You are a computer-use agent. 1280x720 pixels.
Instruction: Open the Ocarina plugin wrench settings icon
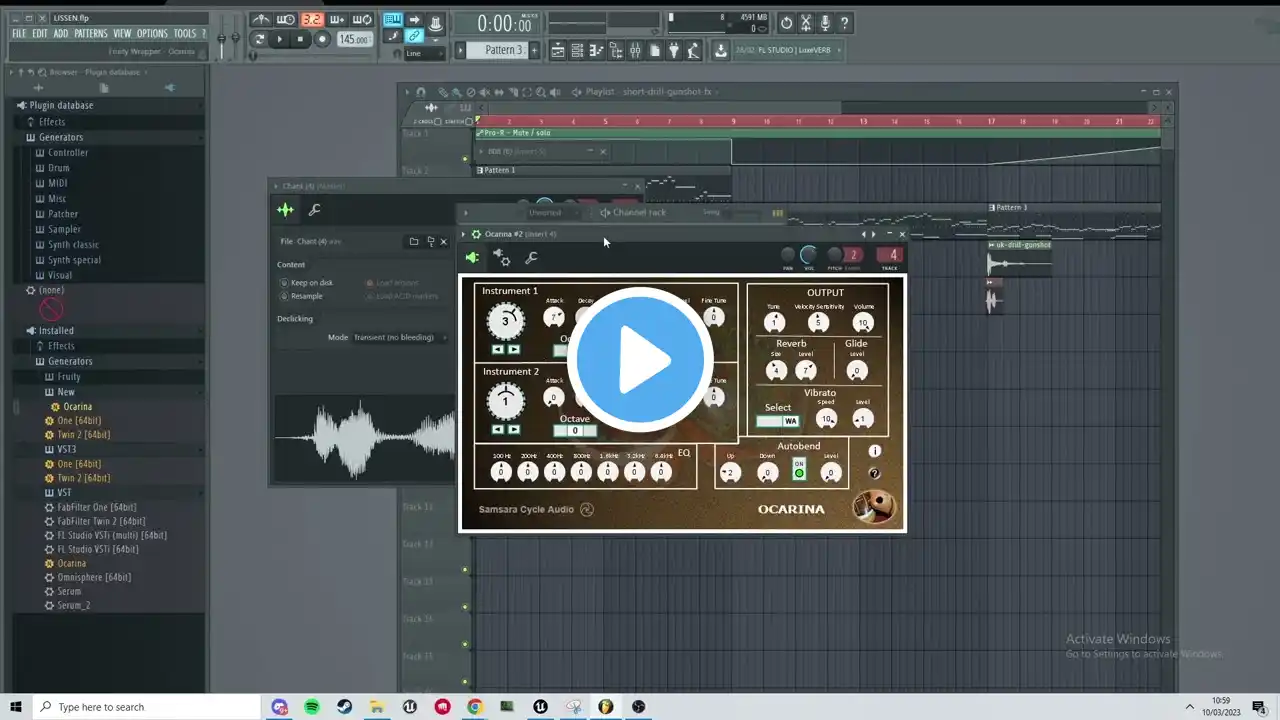(531, 258)
